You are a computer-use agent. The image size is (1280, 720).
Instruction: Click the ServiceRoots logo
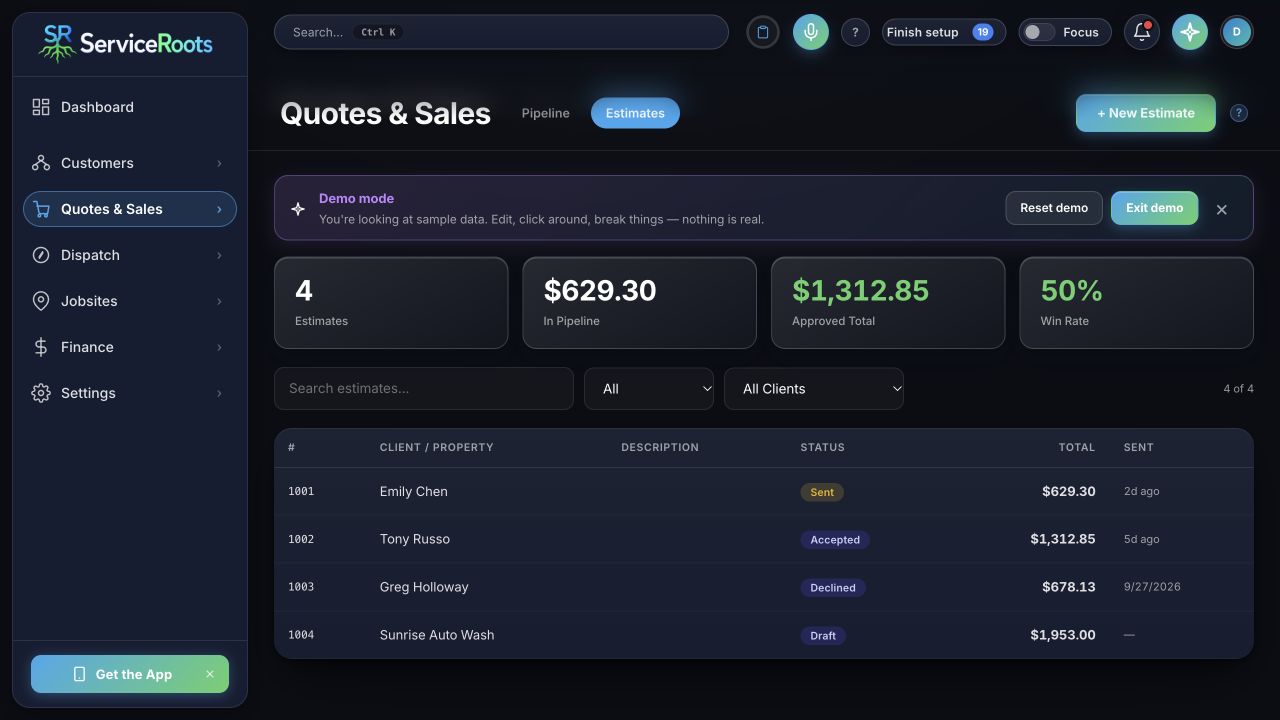(x=126, y=43)
